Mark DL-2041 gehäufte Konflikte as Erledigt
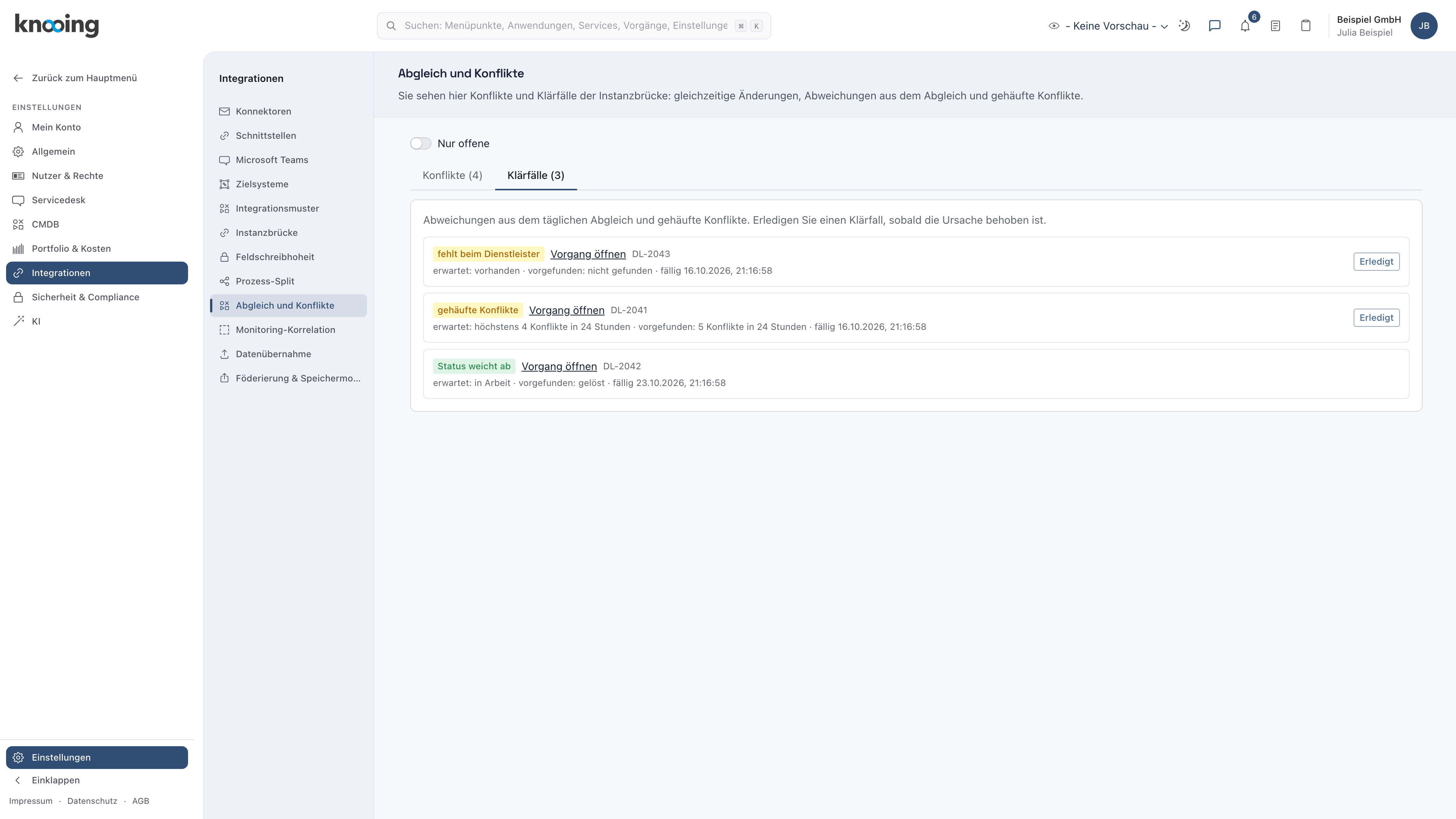1456x819 pixels. click(1376, 318)
